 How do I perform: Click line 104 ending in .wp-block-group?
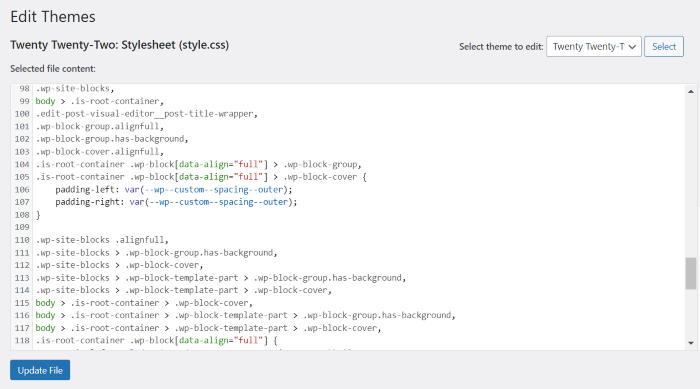pyautogui.click(x=198, y=164)
